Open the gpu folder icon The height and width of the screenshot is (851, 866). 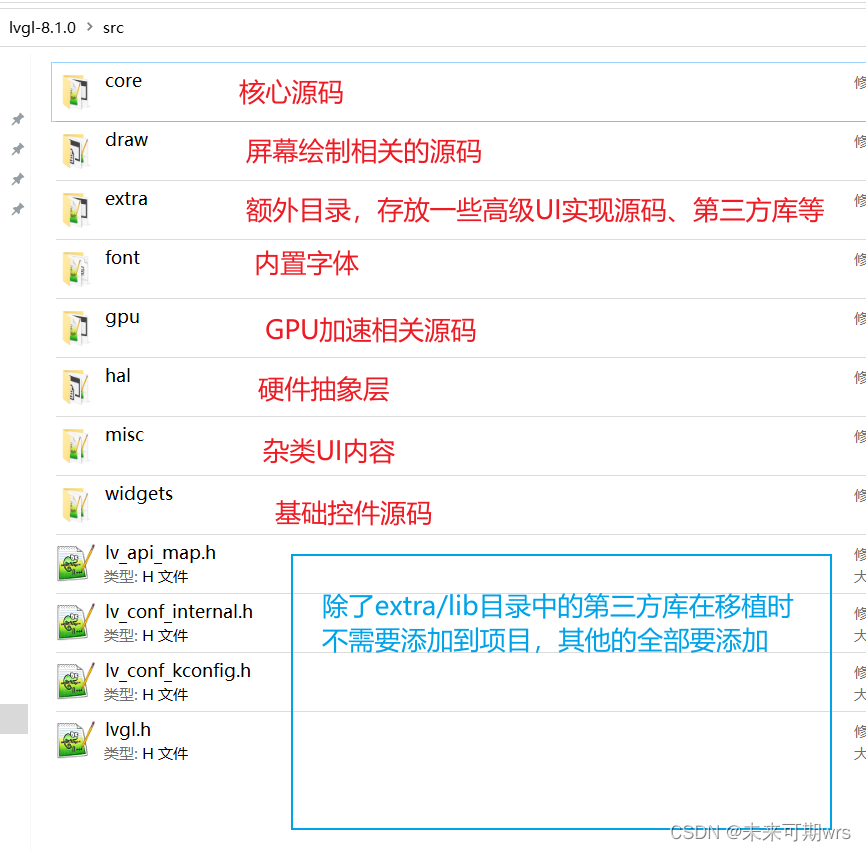point(76,328)
